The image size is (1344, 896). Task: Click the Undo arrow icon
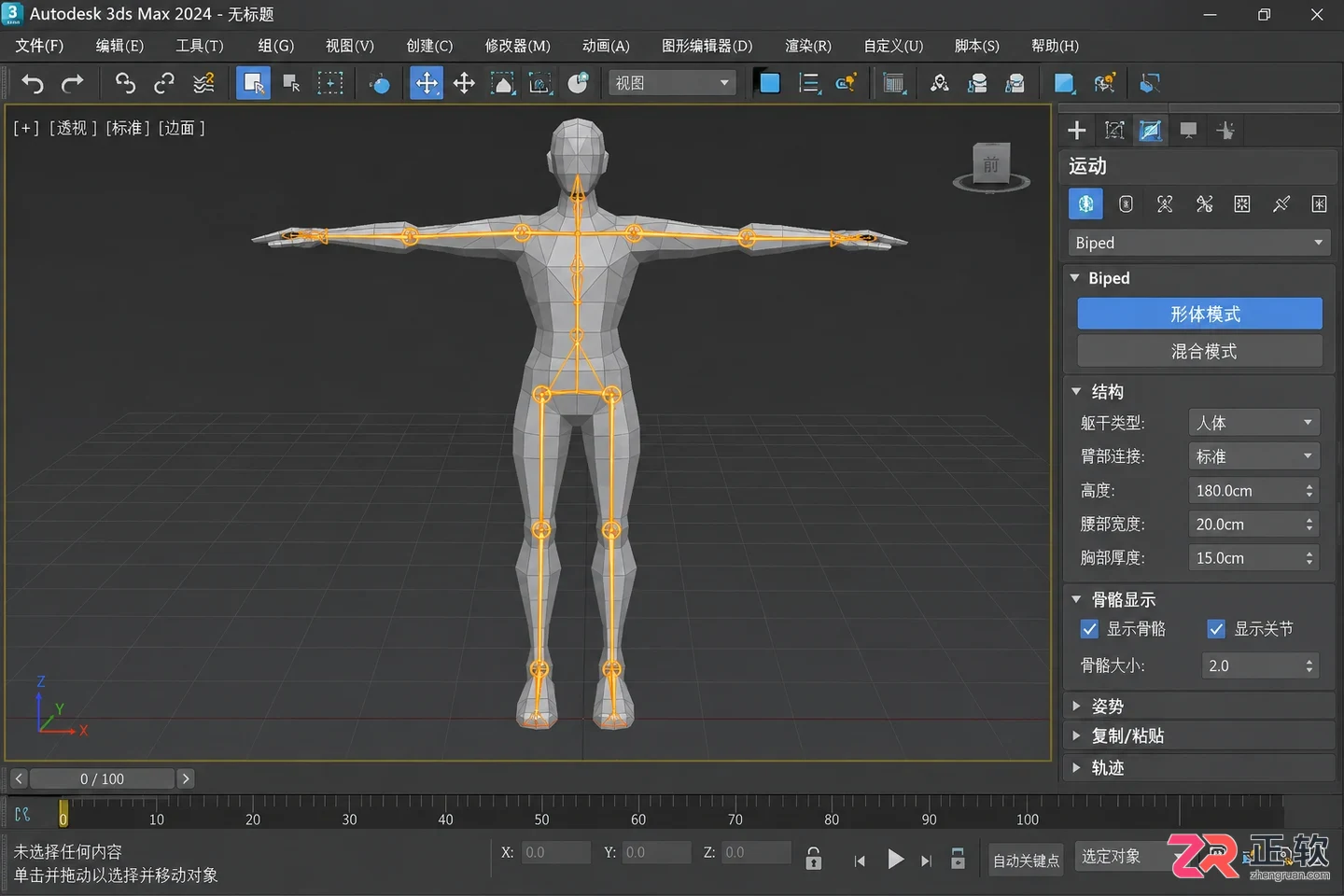(x=33, y=84)
